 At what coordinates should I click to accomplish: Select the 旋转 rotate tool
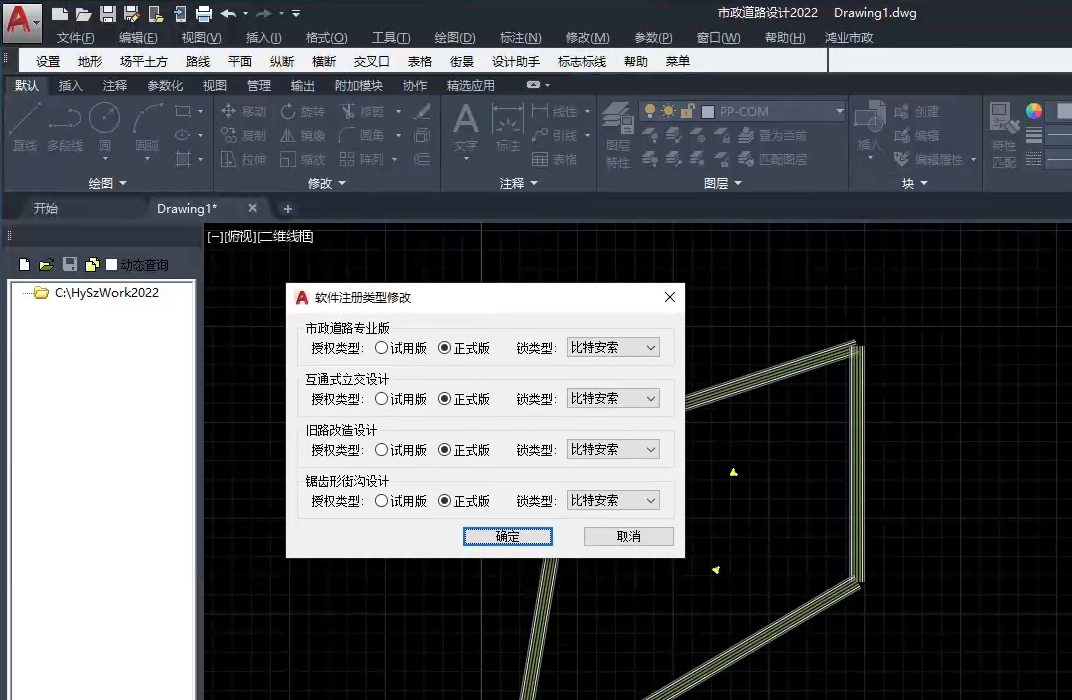tap(302, 111)
